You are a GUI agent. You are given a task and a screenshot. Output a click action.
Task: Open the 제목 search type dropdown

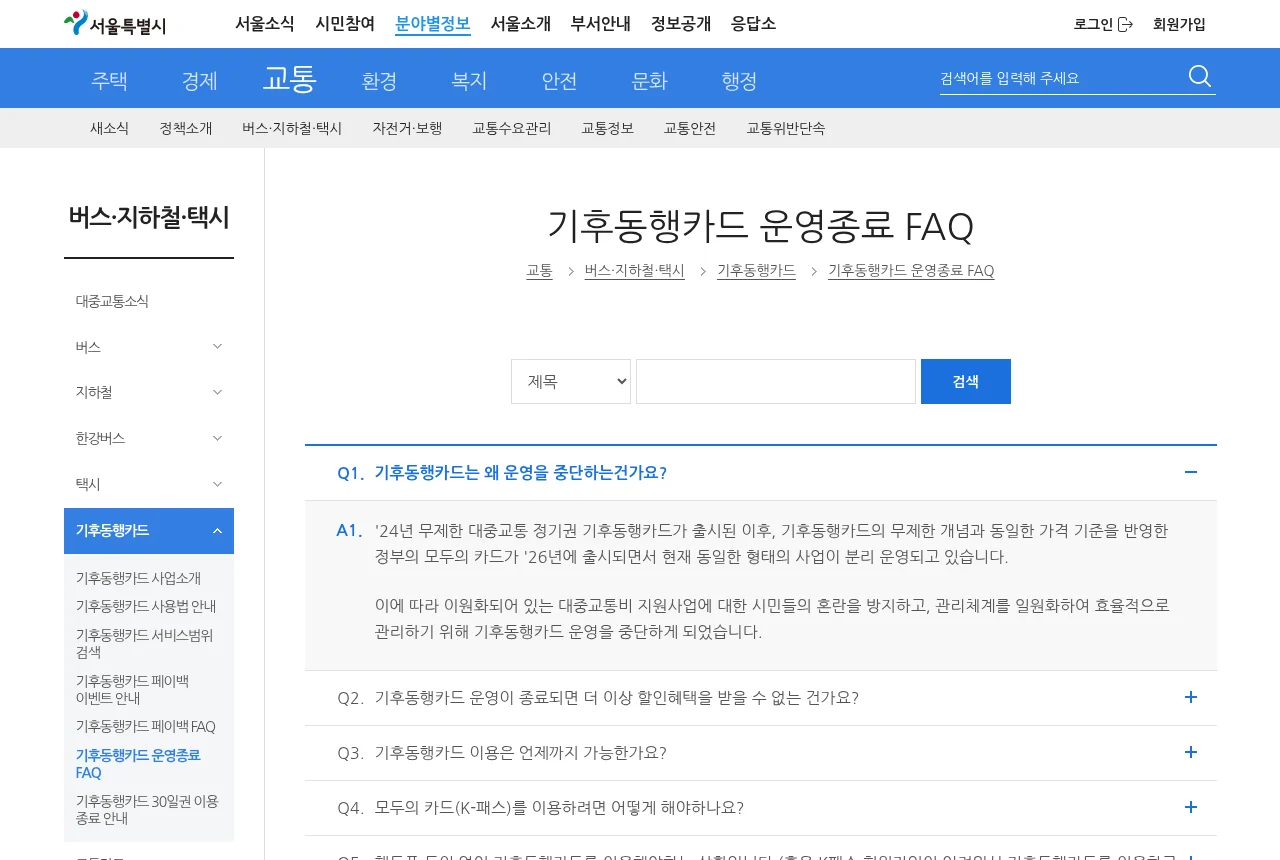[571, 381]
